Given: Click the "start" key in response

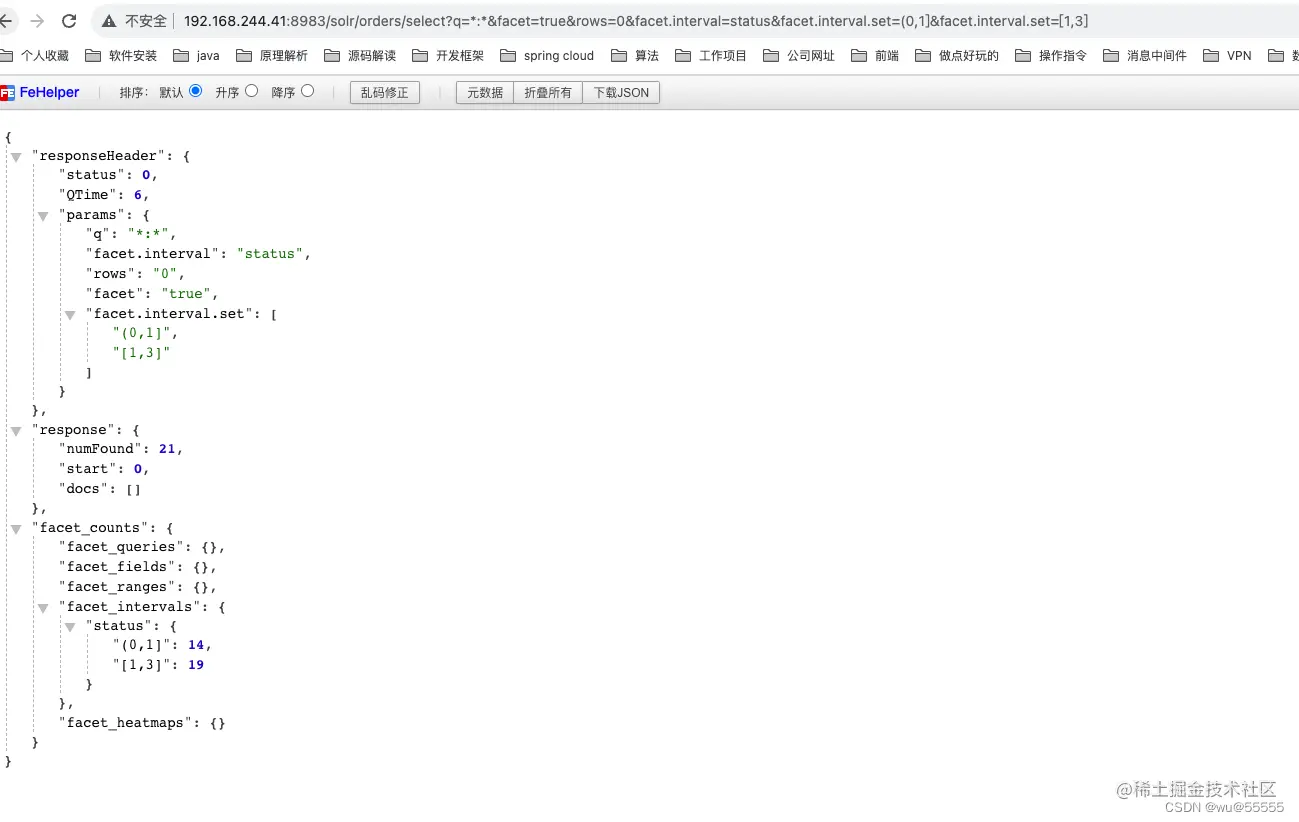Looking at the screenshot, I should [x=88, y=469].
